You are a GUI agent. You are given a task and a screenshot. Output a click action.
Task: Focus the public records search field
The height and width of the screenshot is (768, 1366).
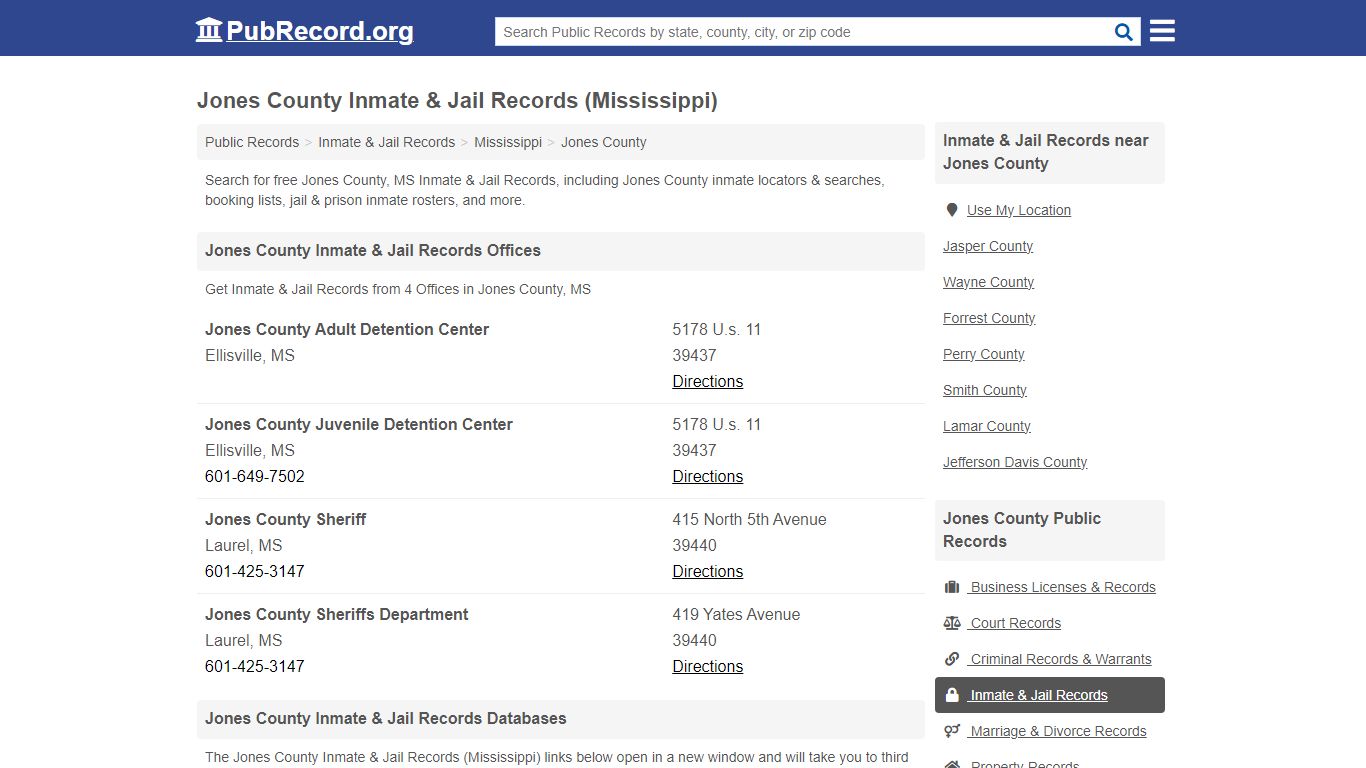coord(802,32)
